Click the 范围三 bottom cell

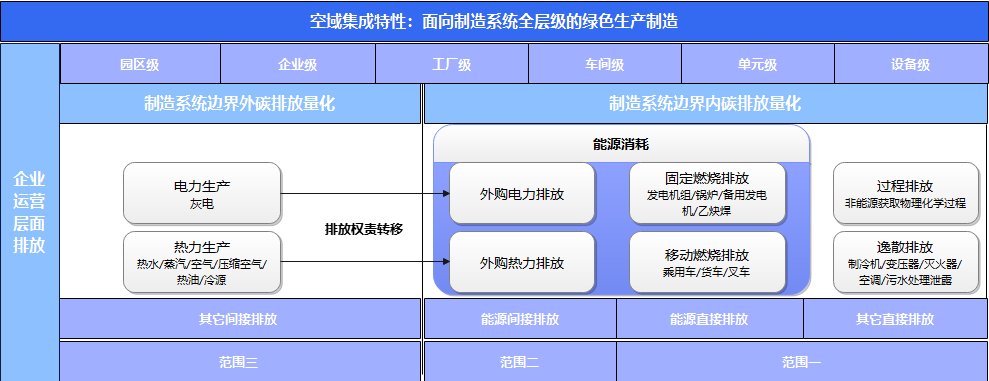coord(240,361)
